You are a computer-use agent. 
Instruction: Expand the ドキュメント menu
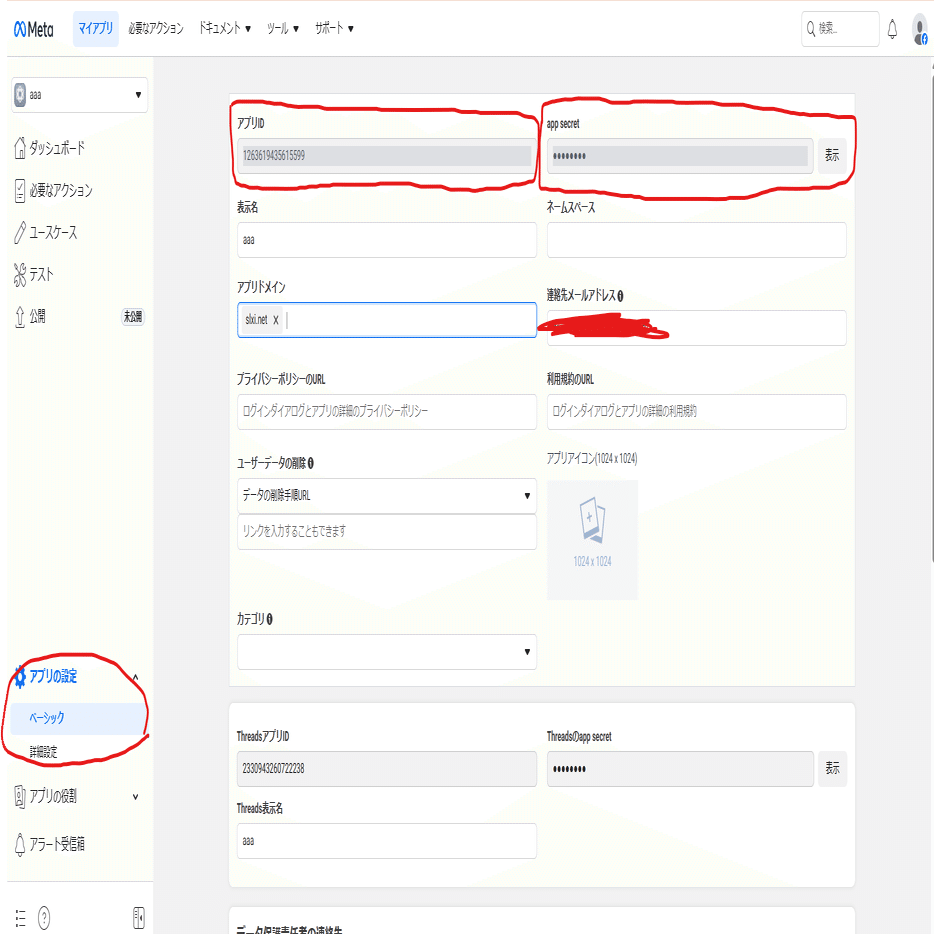pos(225,29)
